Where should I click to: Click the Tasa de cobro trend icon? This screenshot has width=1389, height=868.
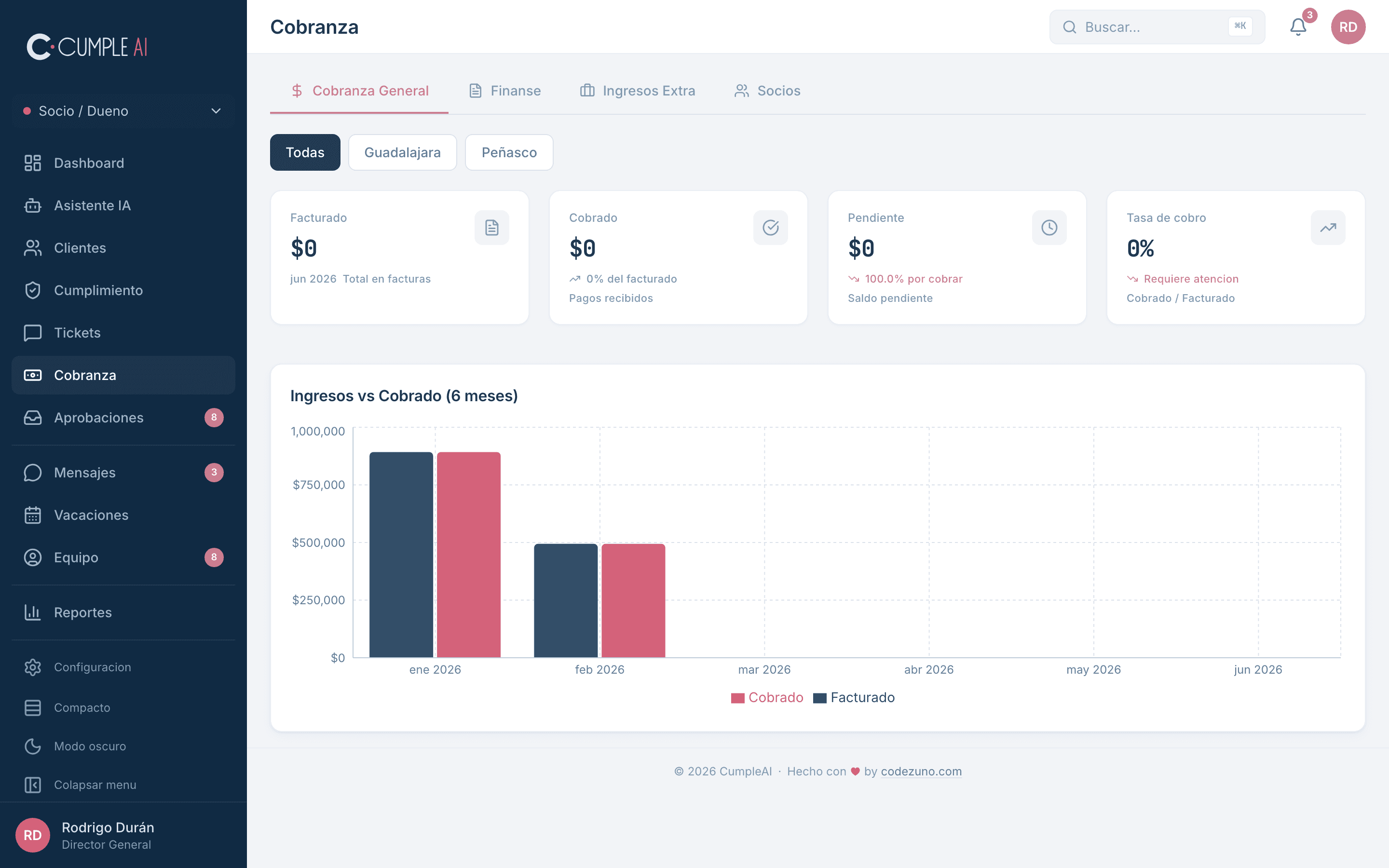click(1328, 228)
